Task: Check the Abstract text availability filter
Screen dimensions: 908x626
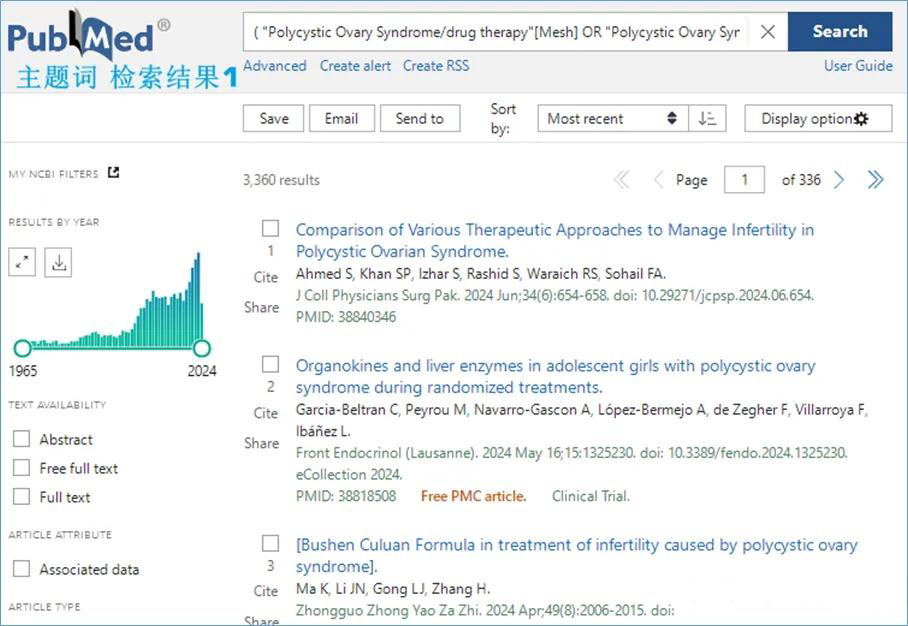Action: coord(21,439)
